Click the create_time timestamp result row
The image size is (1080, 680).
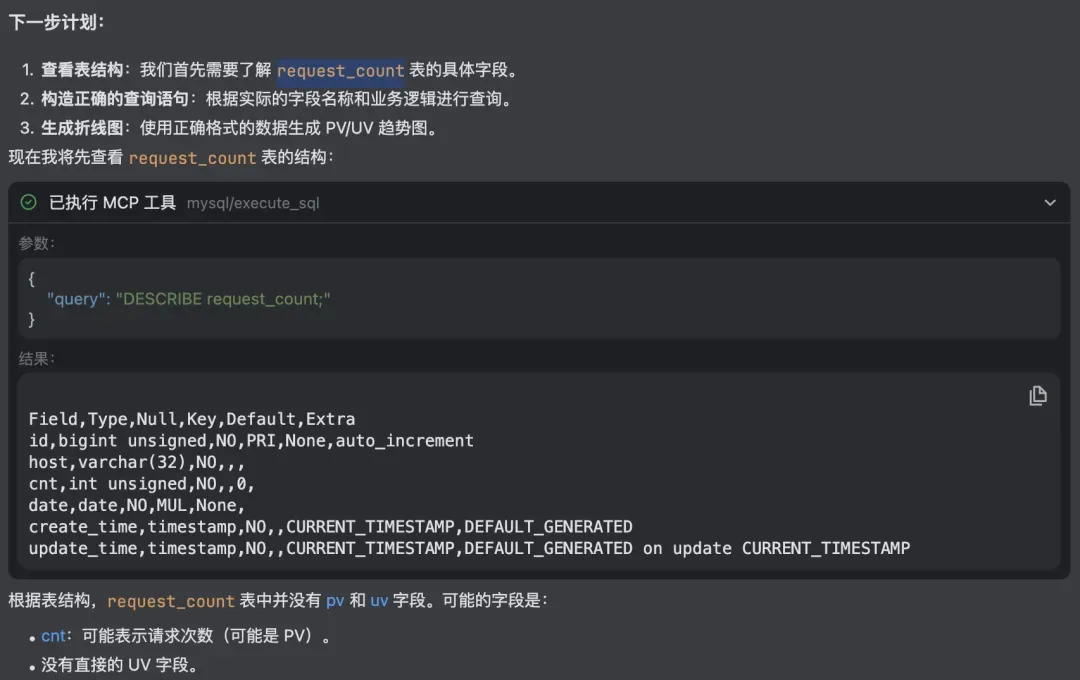[331, 527]
